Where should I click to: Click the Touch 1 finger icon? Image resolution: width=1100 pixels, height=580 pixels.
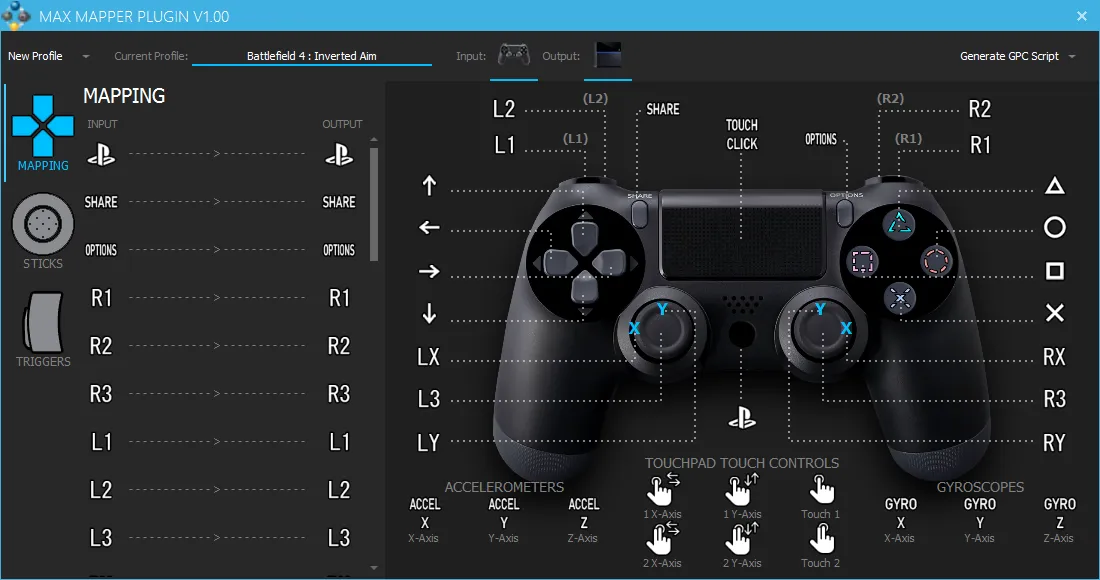pos(821,490)
